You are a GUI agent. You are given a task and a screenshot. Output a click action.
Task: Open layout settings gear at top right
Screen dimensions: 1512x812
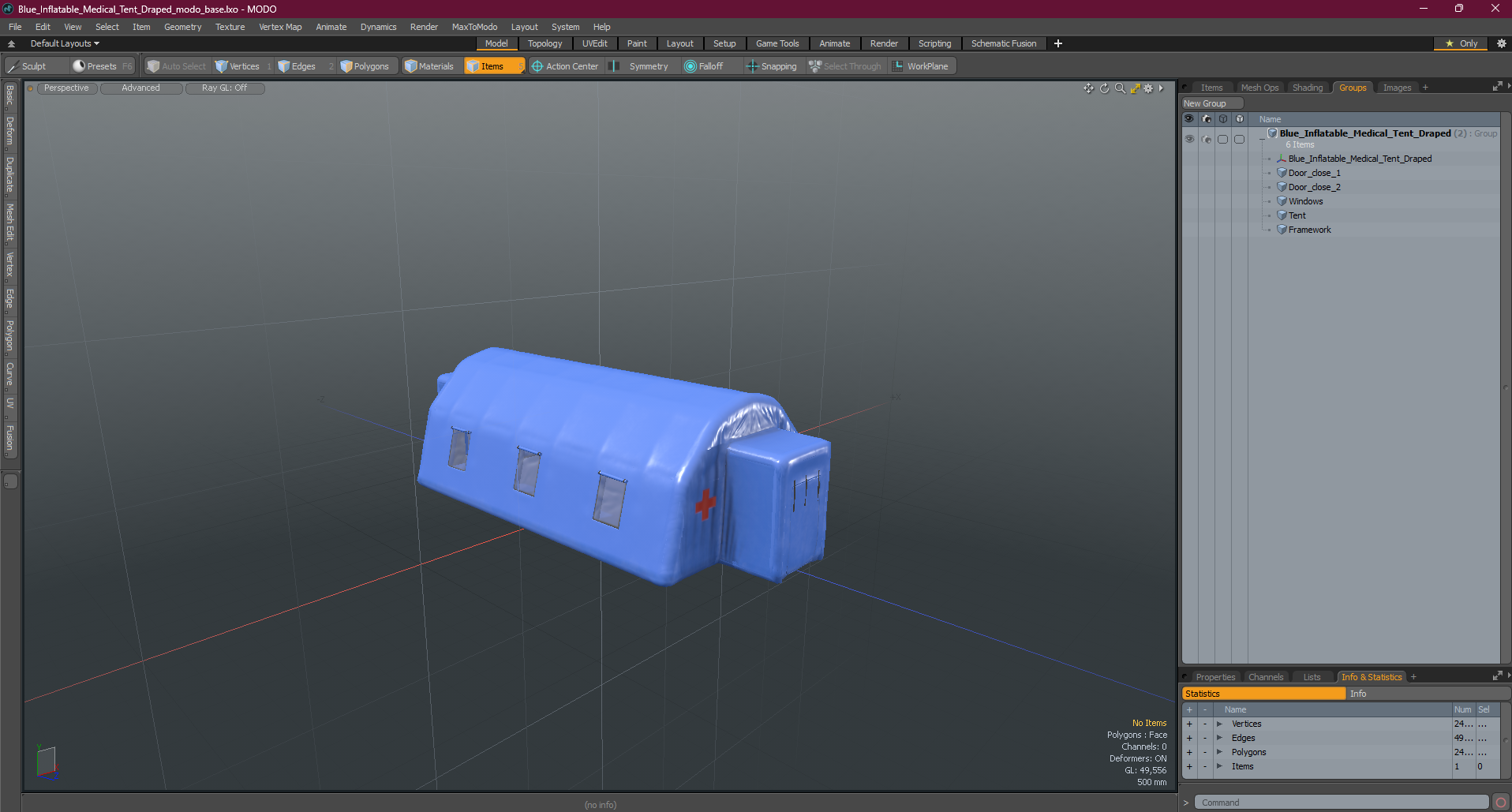click(1502, 43)
